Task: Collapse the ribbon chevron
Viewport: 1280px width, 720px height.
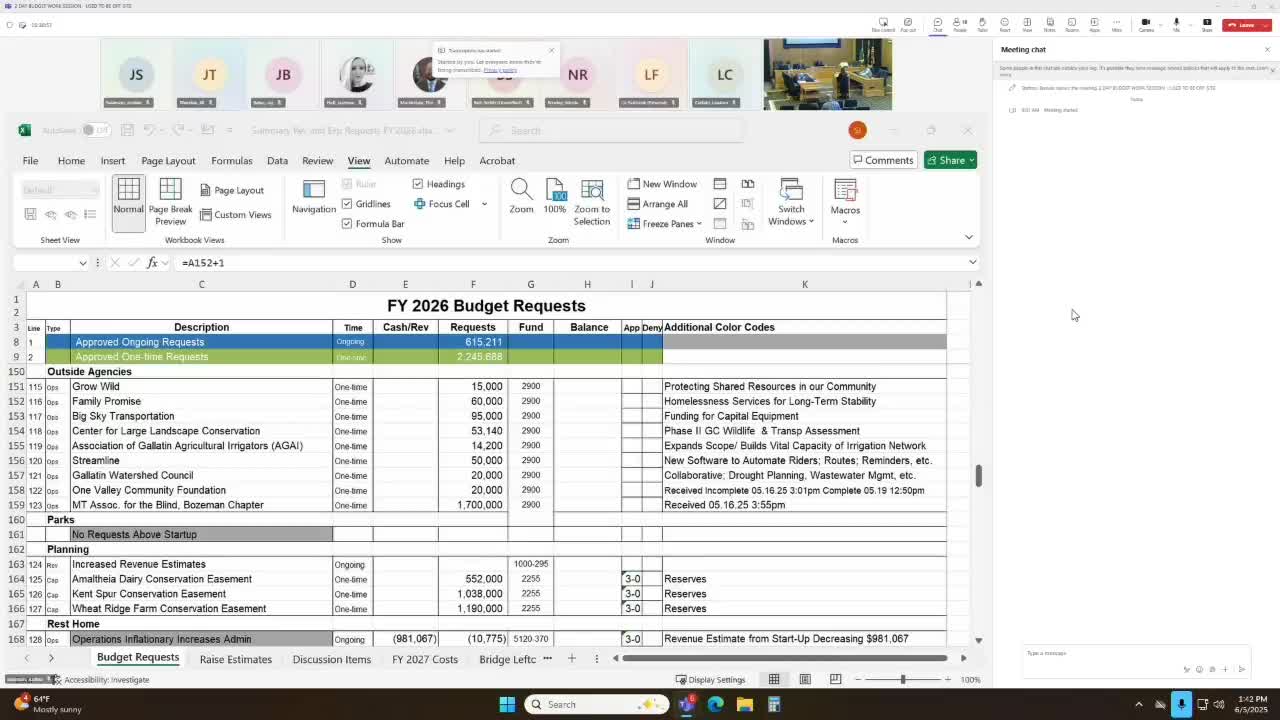Action: 968,237
